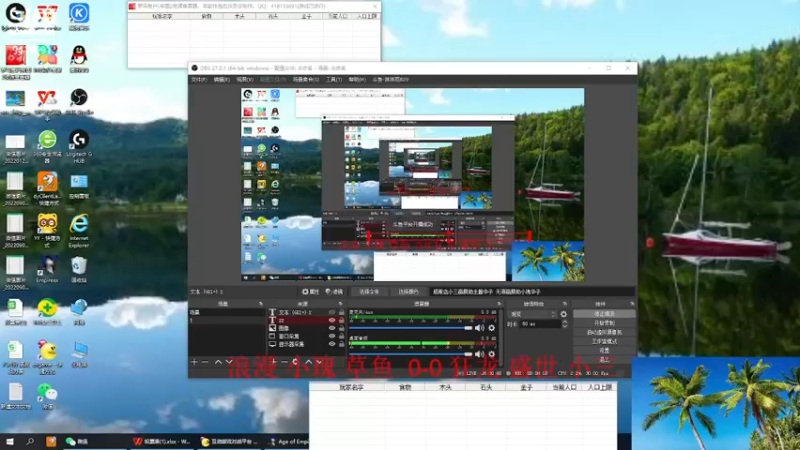Pop out the scene transitions dock
Viewport: 800px width, 450px height.
click(564, 304)
